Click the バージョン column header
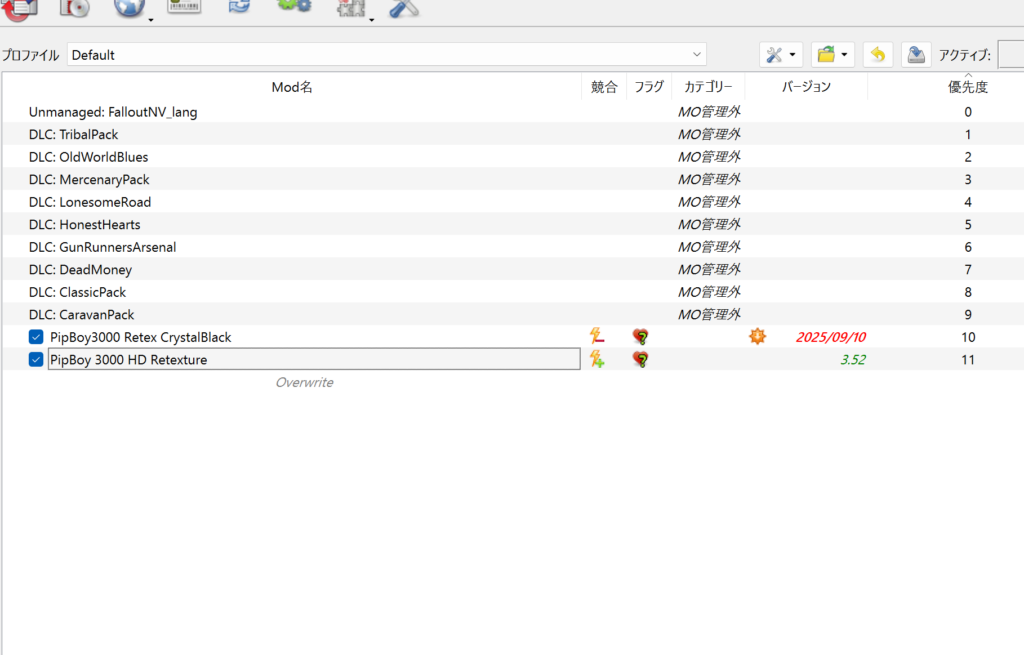 806,87
